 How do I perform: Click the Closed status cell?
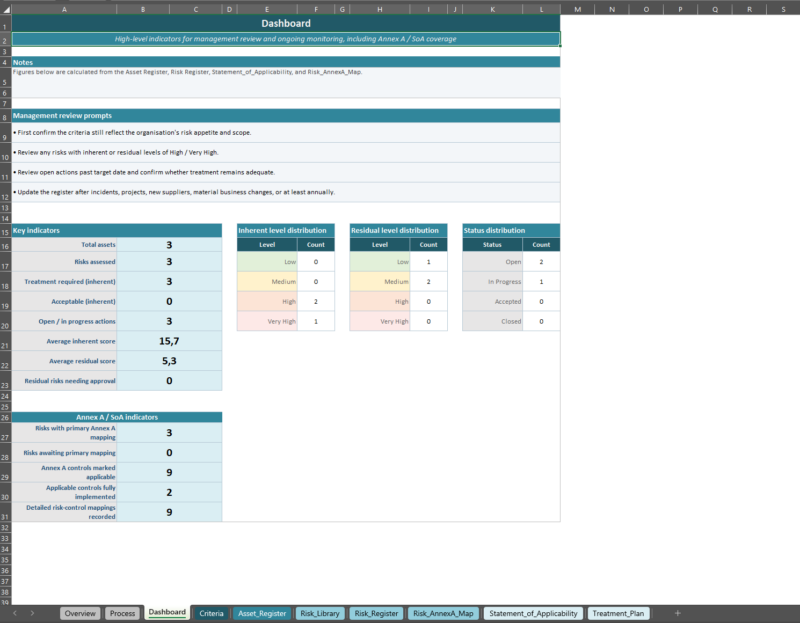pyautogui.click(x=493, y=321)
